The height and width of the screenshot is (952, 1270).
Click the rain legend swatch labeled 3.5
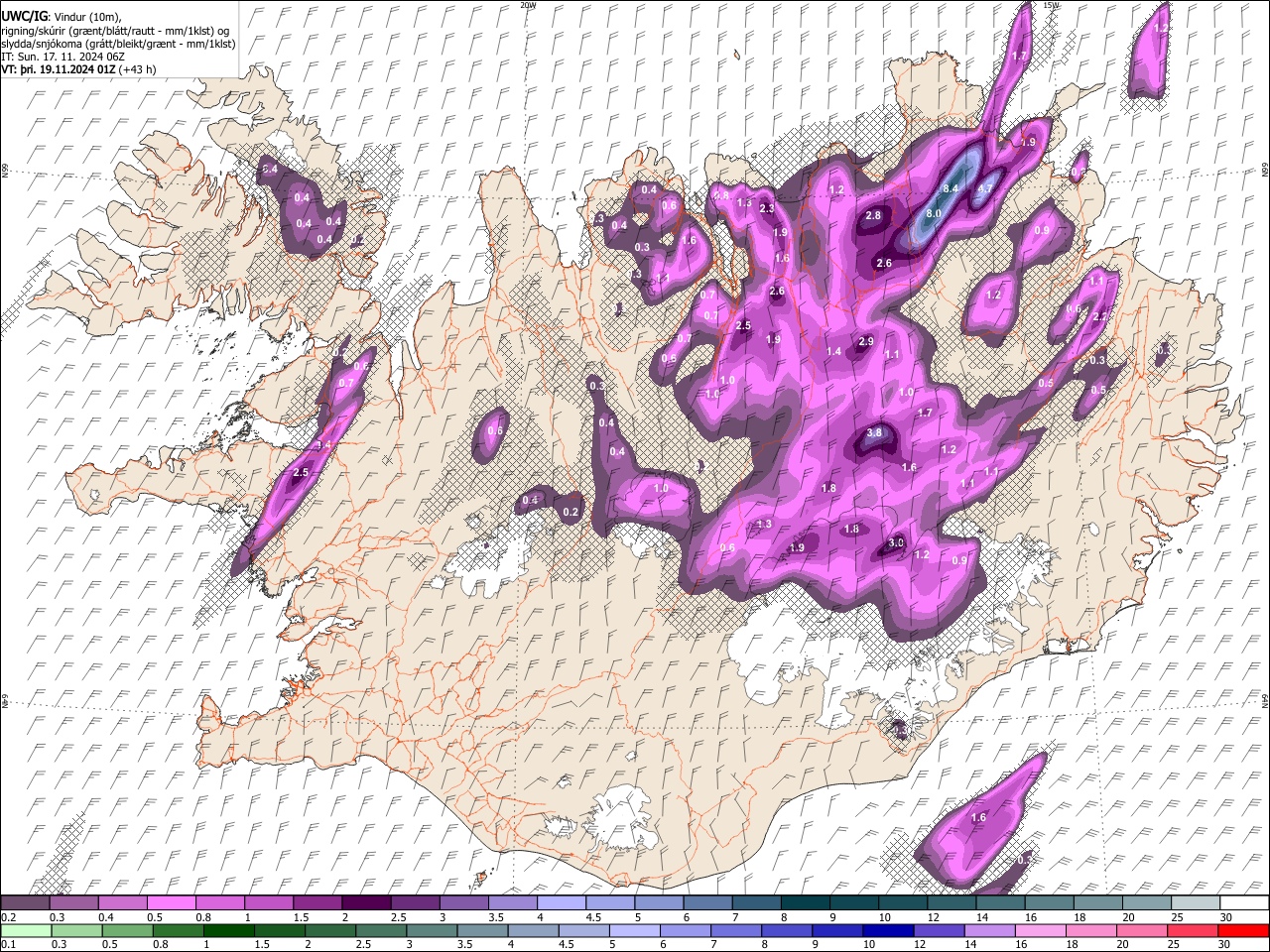click(x=482, y=930)
